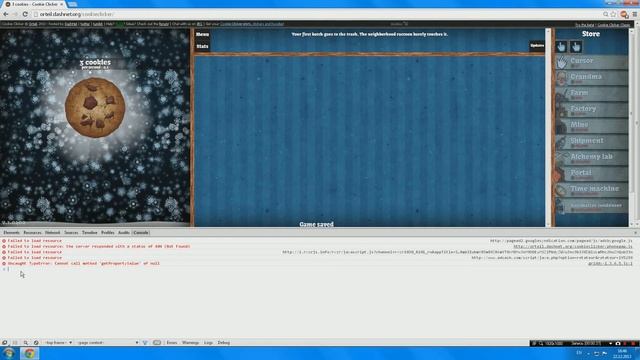Image resolution: width=640 pixels, height=360 pixels.
Task: Switch to the Elements DevTools tab
Action: (11, 233)
